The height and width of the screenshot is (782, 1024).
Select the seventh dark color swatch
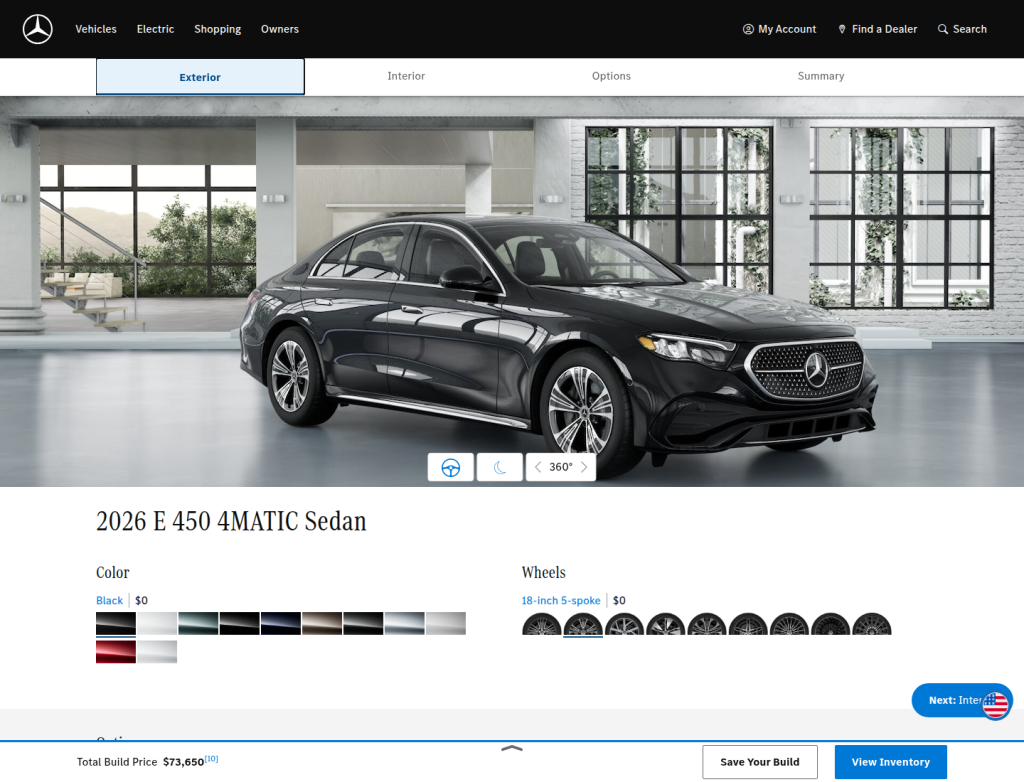pos(363,623)
